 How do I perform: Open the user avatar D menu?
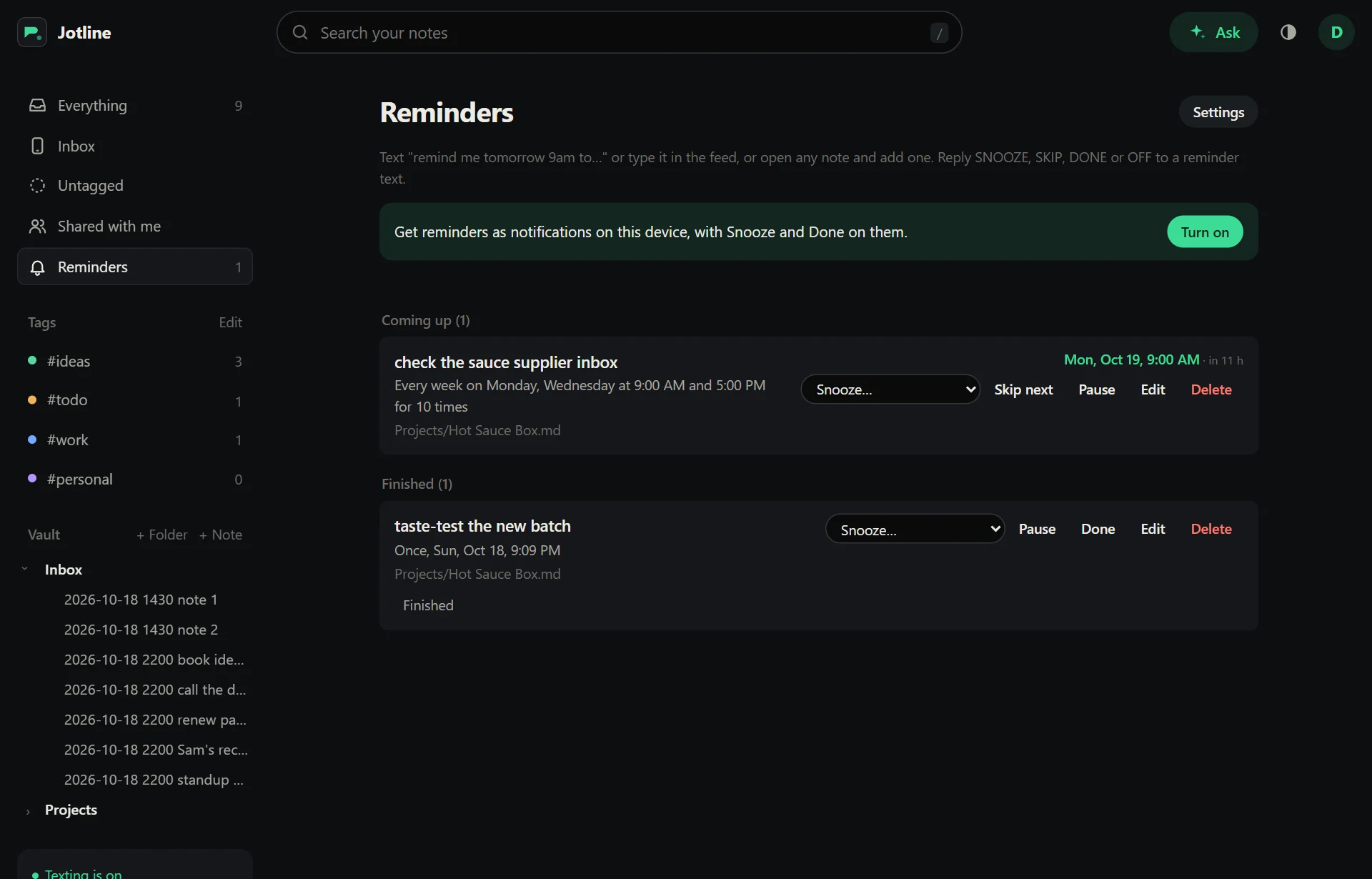[x=1336, y=32]
